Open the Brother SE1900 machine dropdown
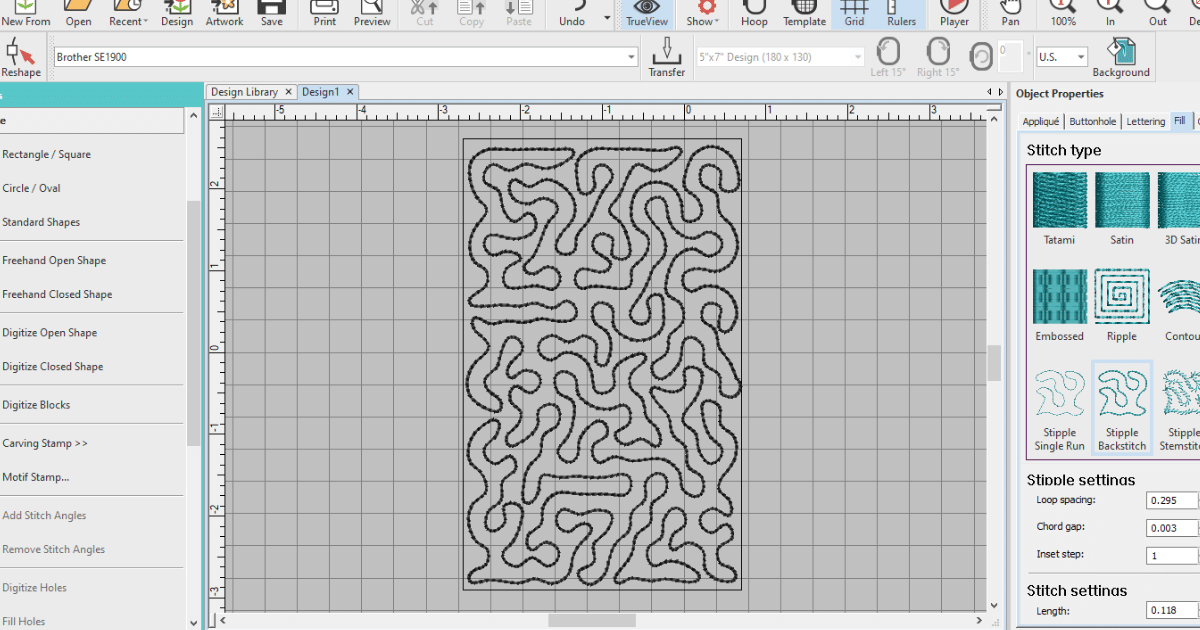The image size is (1200, 630). click(x=631, y=57)
